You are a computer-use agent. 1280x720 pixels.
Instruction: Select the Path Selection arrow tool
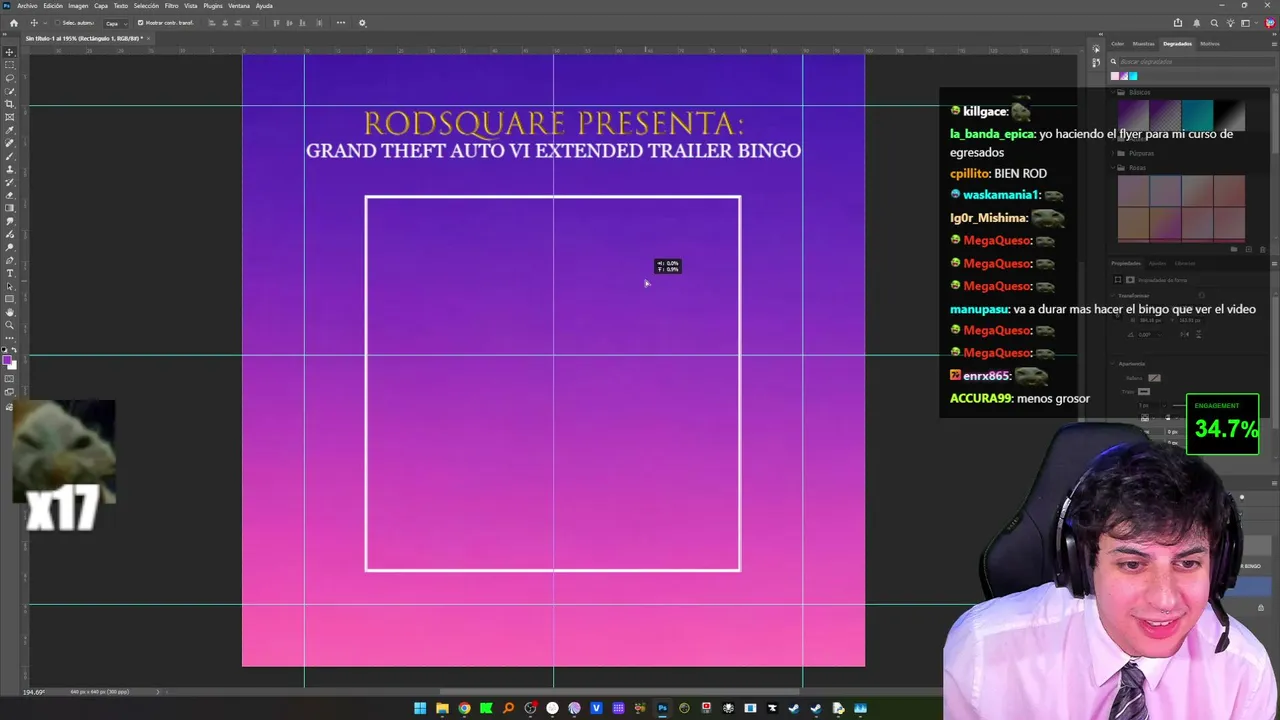(x=10, y=286)
